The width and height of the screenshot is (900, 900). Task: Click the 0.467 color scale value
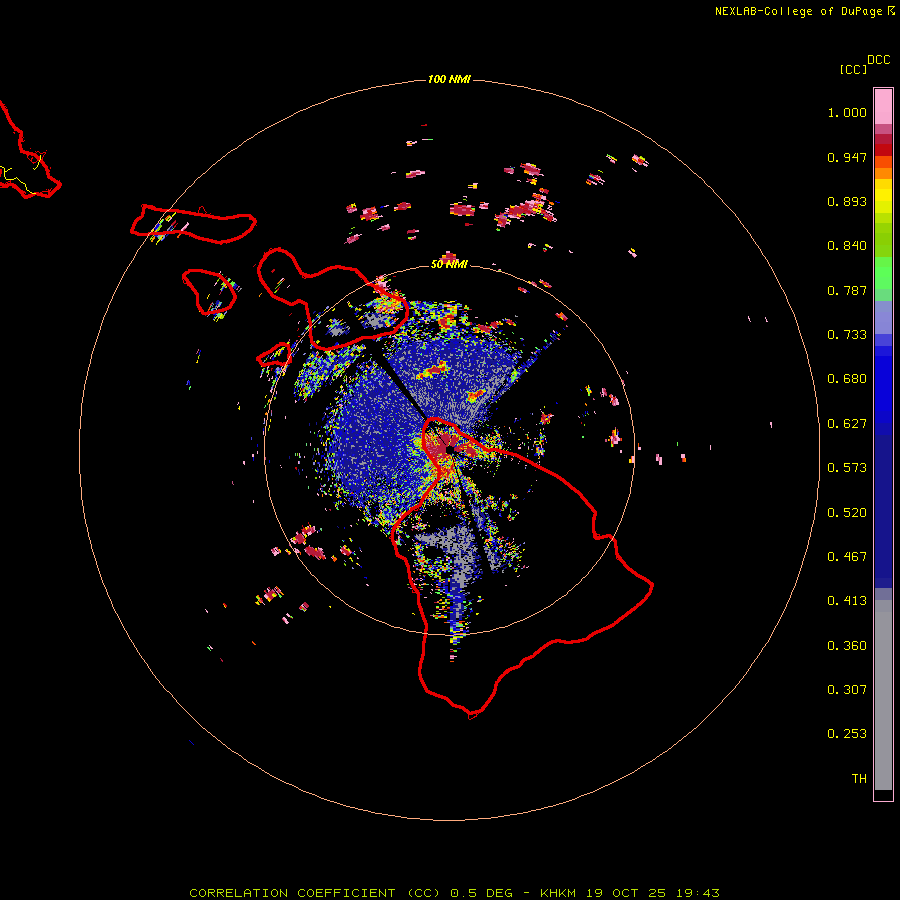click(847, 557)
